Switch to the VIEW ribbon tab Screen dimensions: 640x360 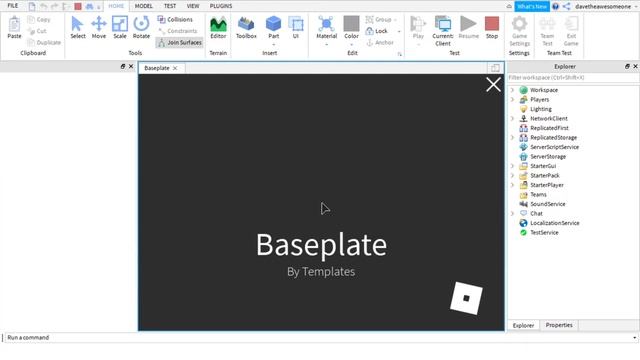point(193,6)
